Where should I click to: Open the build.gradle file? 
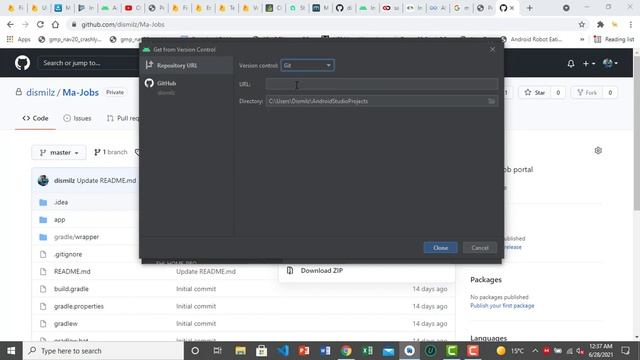(x=71, y=289)
